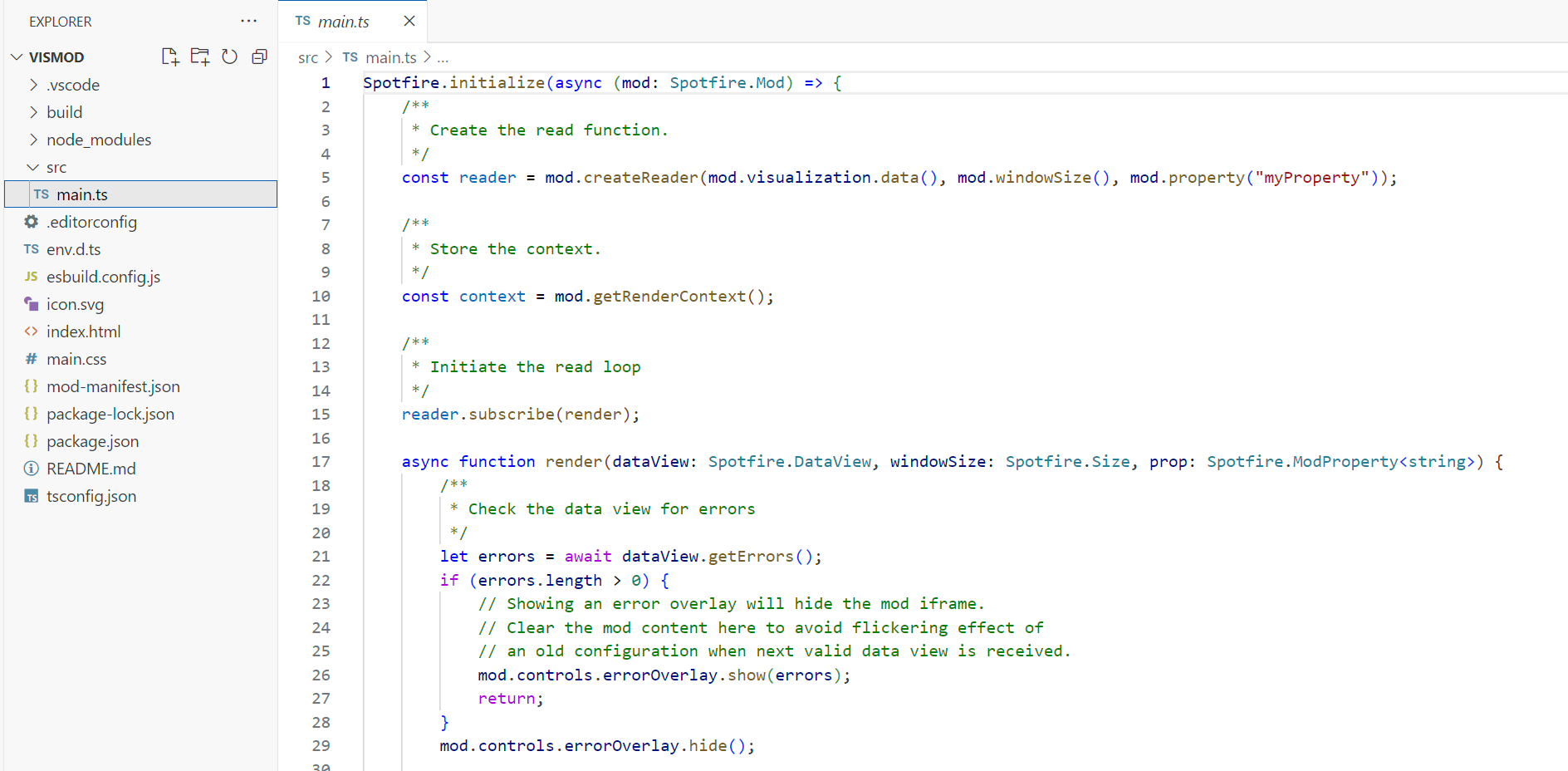Viewport: 1568px width, 771px height.
Task: Open package-lock.json file
Action: click(x=141, y=414)
